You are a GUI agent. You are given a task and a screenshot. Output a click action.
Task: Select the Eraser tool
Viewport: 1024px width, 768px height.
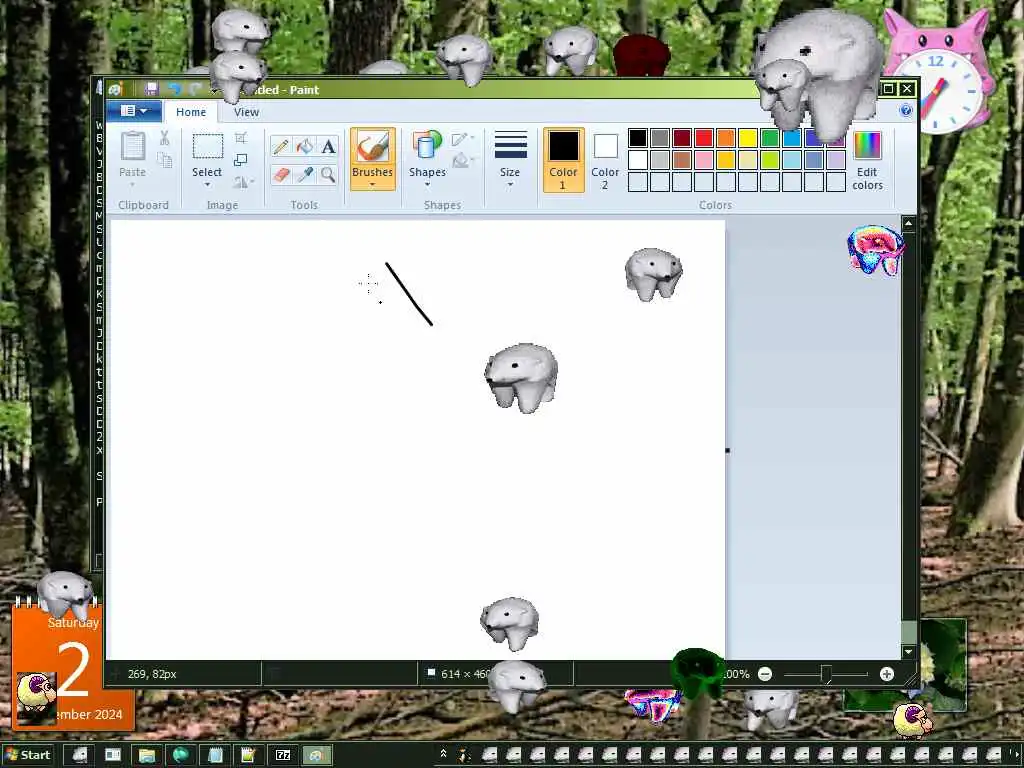(281, 174)
